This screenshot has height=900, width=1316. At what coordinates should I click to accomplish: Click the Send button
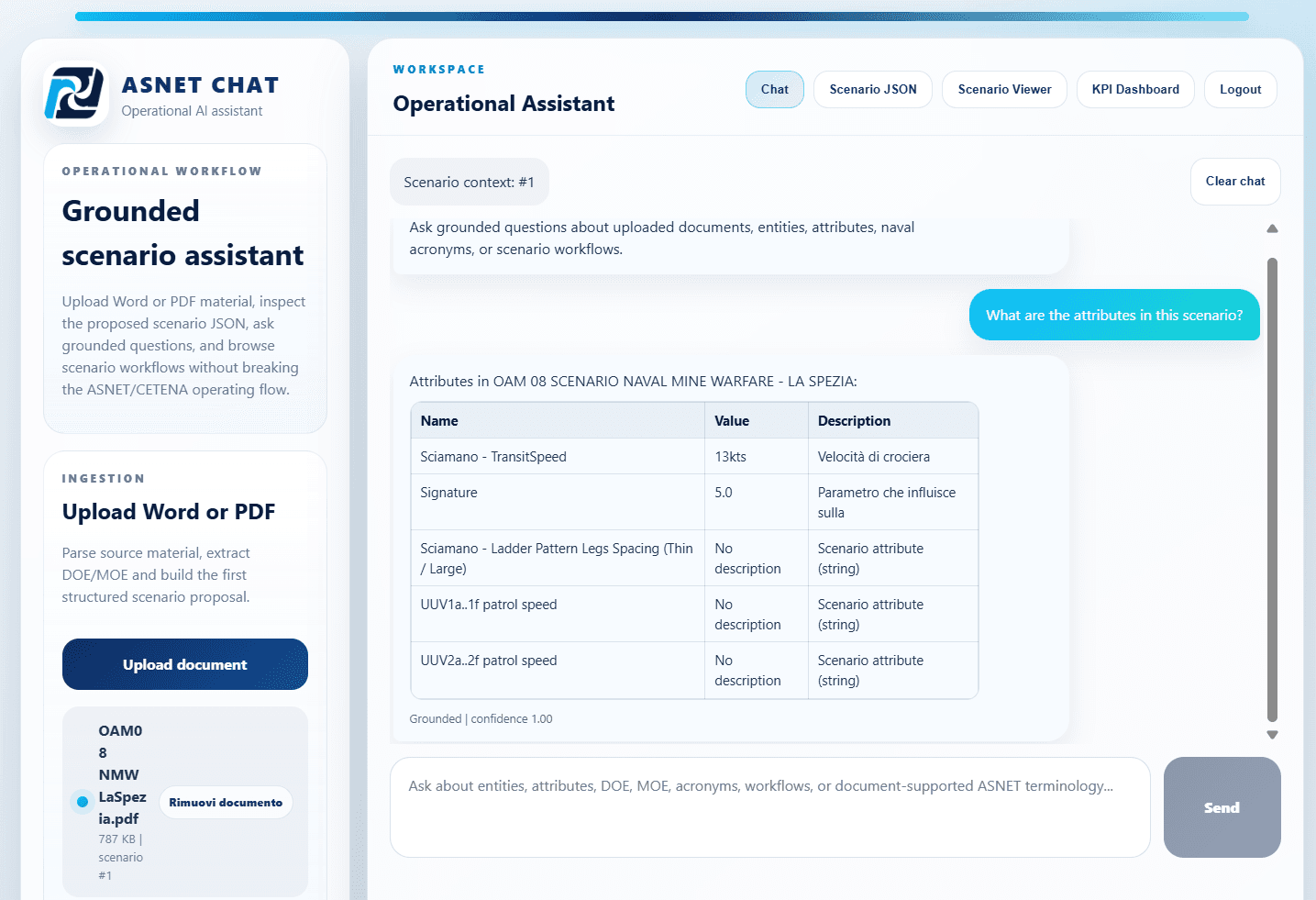pyautogui.click(x=1222, y=807)
